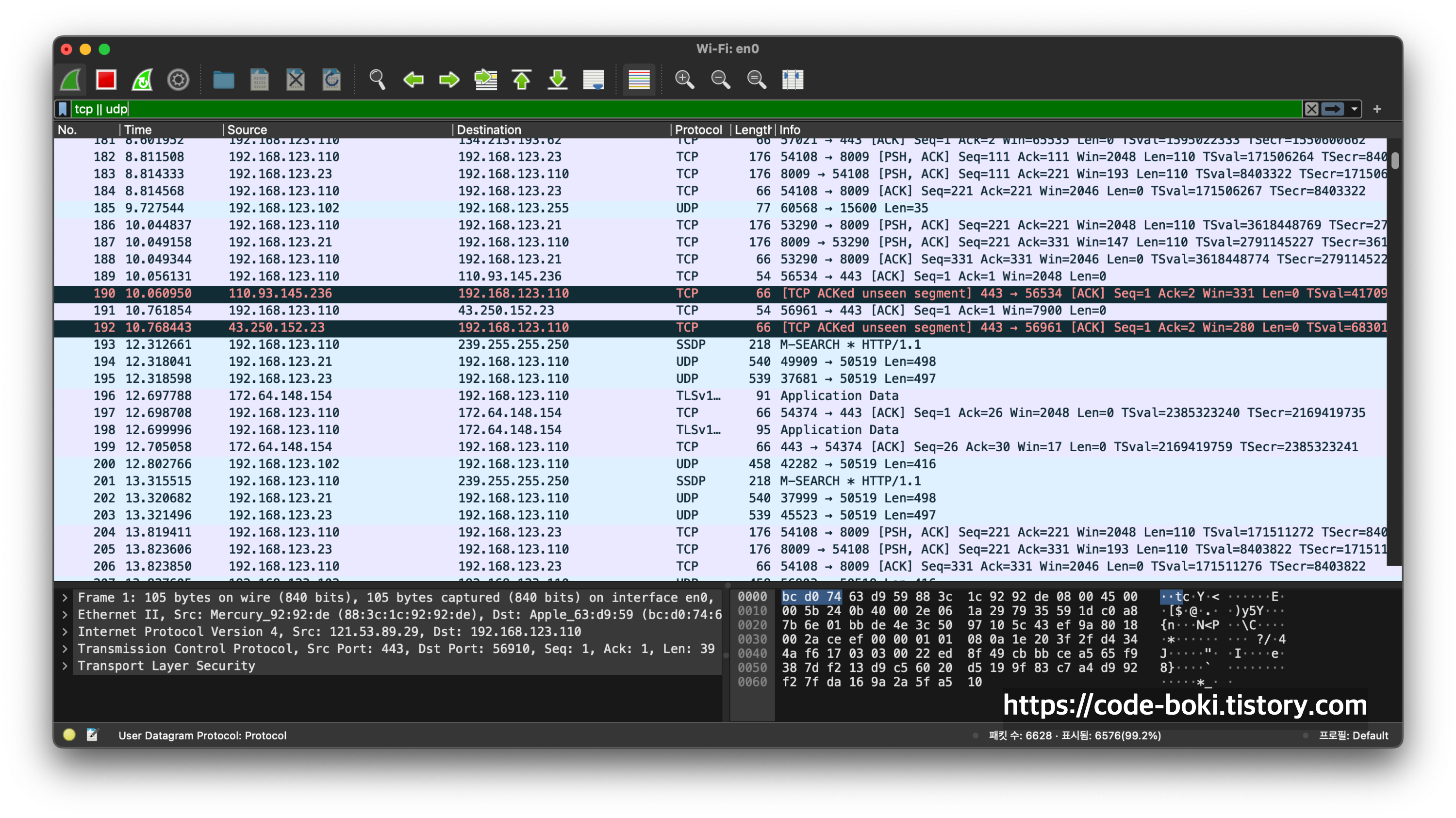Clear the display filter with X button

pyautogui.click(x=1311, y=109)
